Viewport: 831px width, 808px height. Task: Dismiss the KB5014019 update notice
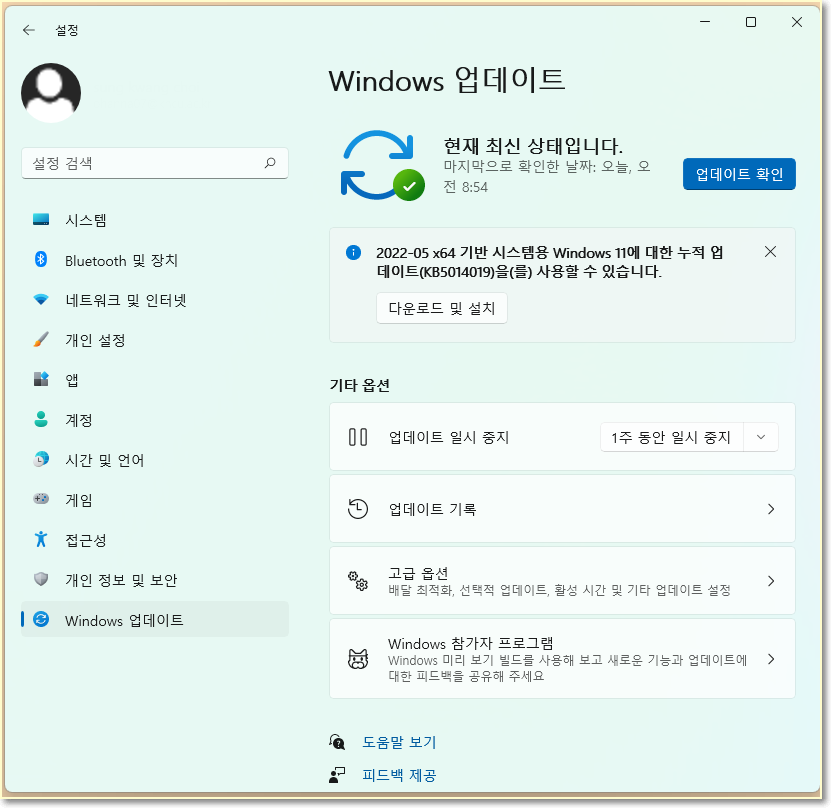coord(770,252)
